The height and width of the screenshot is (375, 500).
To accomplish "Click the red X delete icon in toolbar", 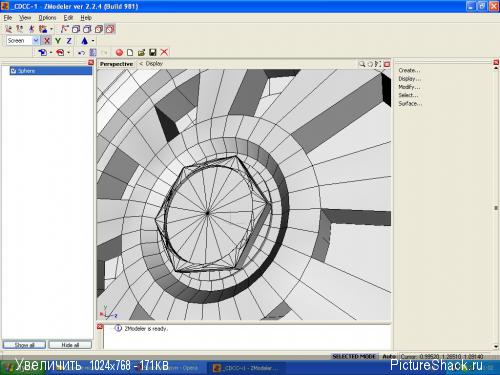I will tap(164, 52).
